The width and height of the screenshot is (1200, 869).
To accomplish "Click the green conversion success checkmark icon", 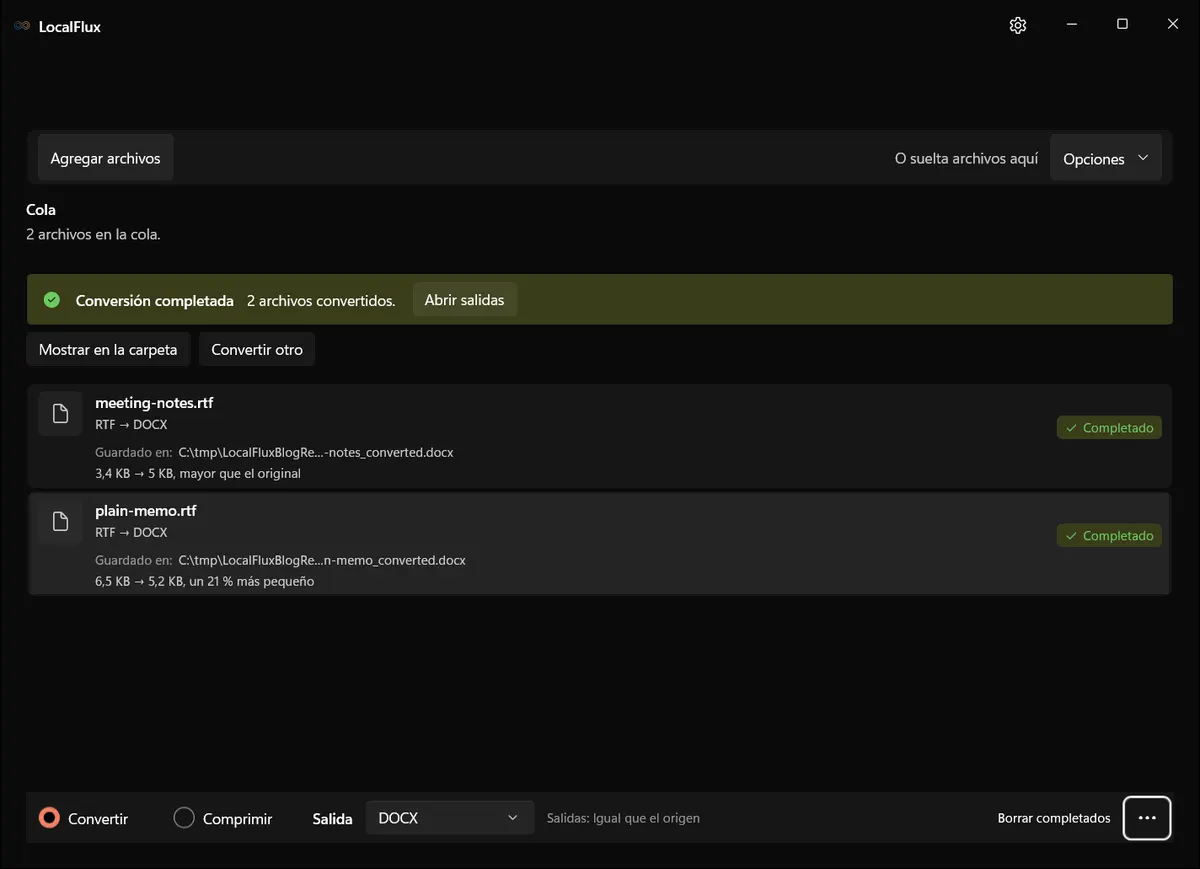I will coord(53,300).
